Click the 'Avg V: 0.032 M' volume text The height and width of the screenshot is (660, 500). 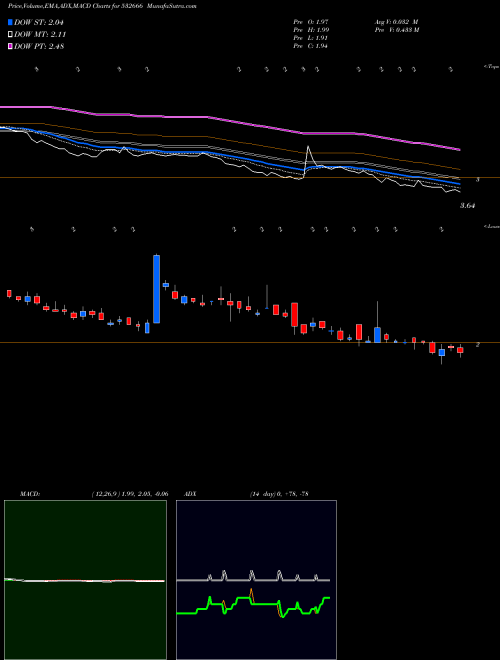pyautogui.click(x=396, y=21)
